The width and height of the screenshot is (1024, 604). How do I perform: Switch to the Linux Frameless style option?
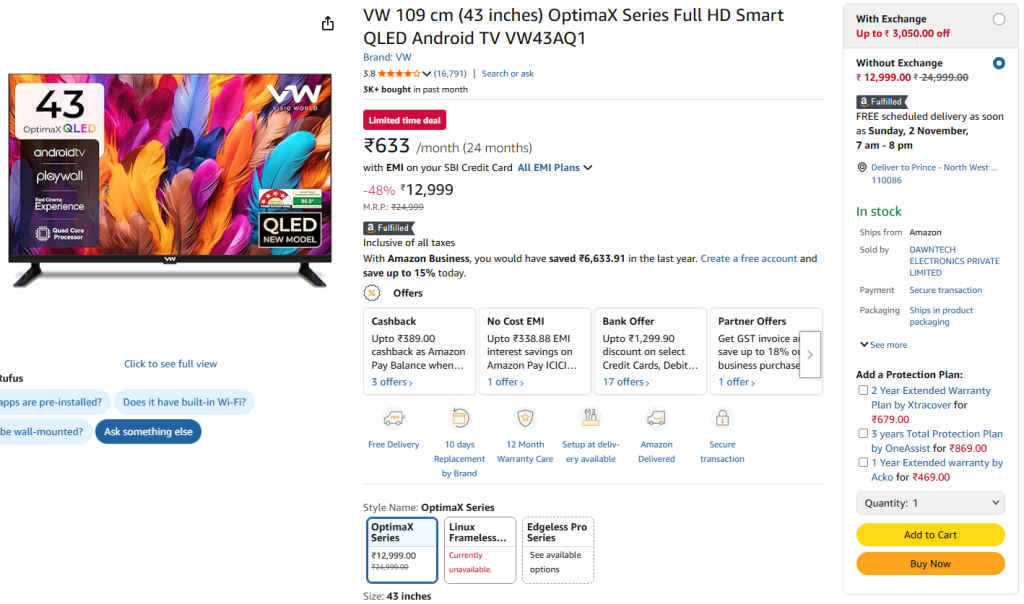coord(478,549)
